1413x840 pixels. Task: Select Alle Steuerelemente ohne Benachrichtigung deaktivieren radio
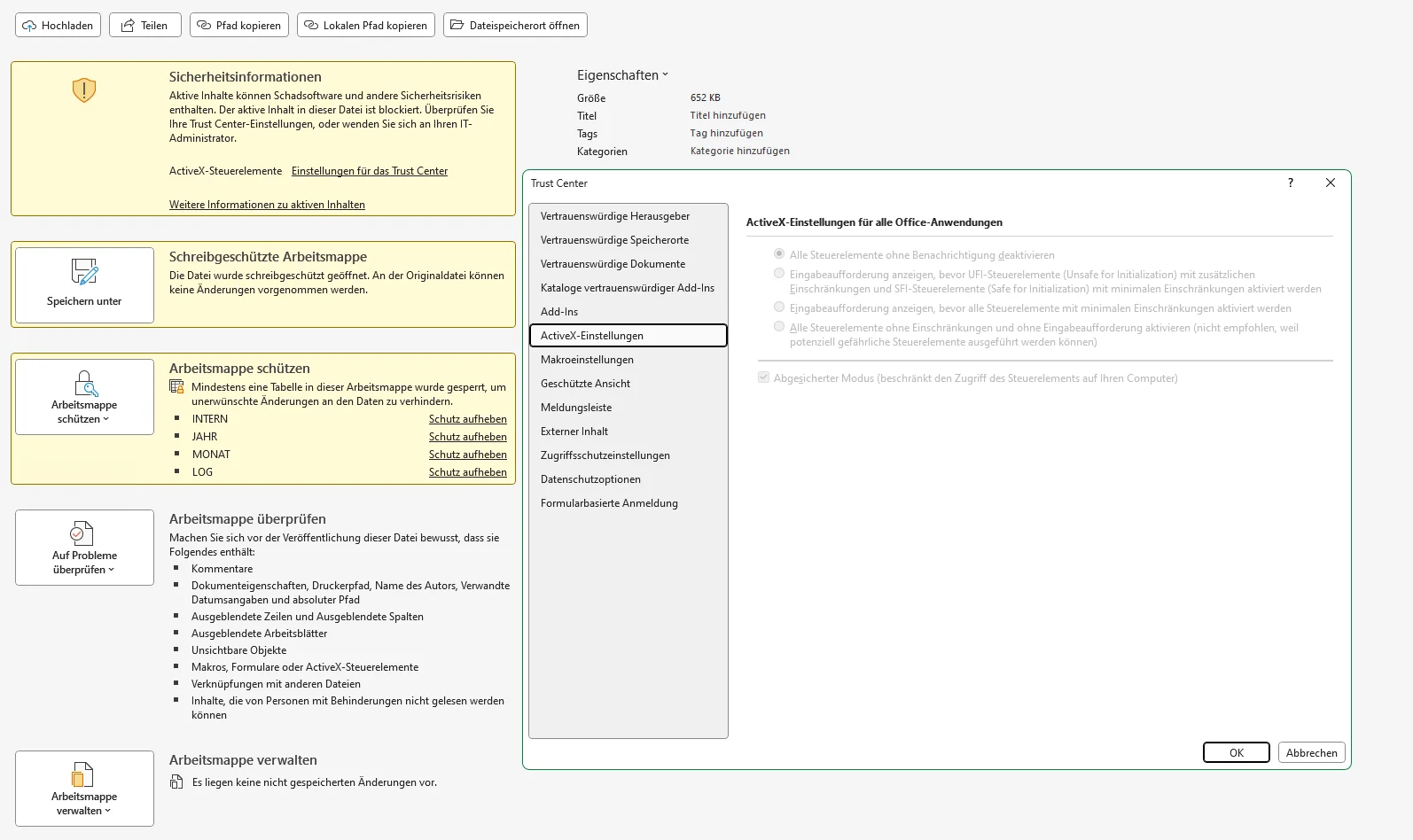point(779,253)
